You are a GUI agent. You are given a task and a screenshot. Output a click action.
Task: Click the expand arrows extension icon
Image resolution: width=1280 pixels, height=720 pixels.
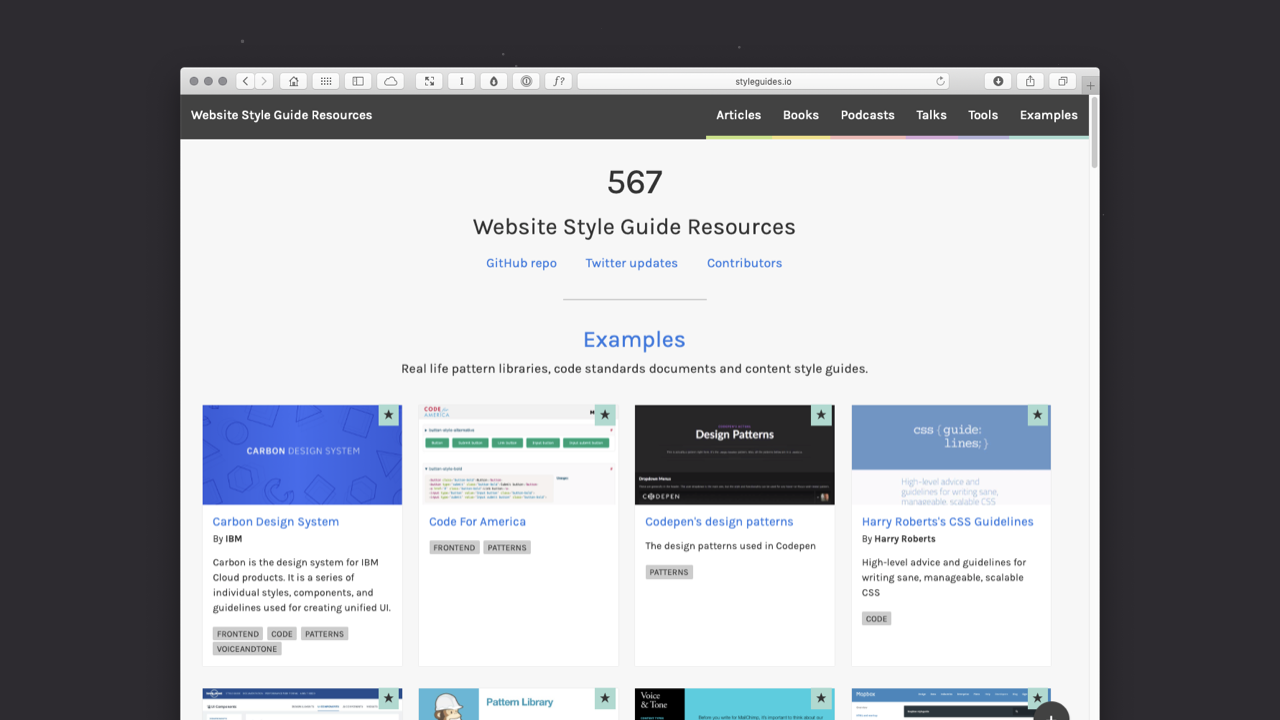point(429,81)
